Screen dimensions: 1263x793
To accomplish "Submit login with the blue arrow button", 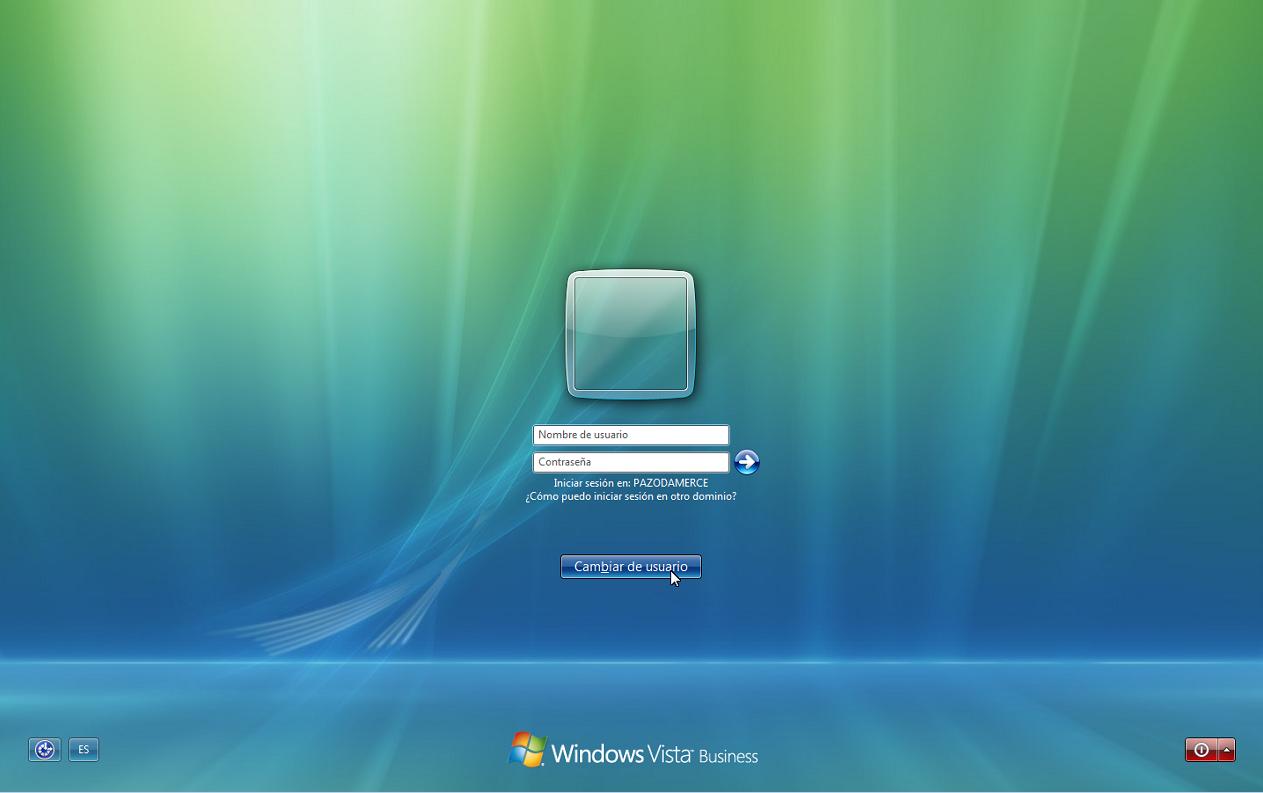I will pyautogui.click(x=746, y=462).
